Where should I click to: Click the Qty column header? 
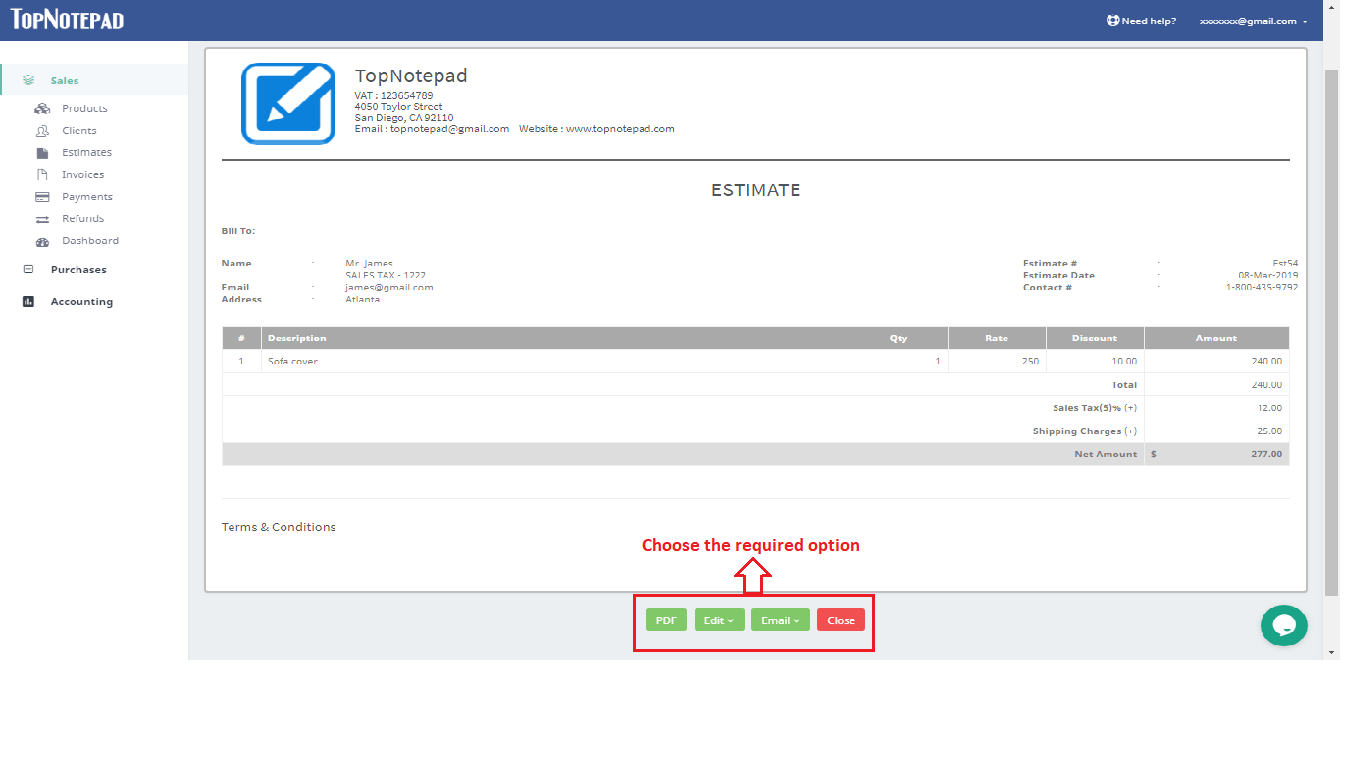[899, 338]
